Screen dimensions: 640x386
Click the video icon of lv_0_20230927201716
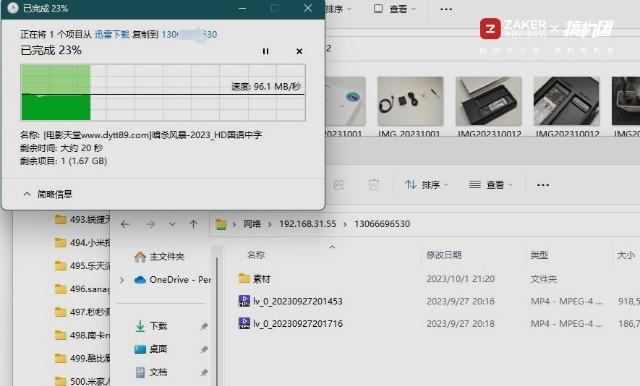[x=244, y=323]
